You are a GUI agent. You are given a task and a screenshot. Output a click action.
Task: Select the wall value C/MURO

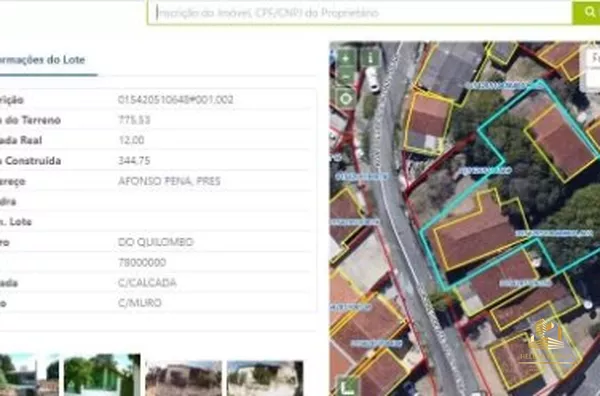point(140,303)
